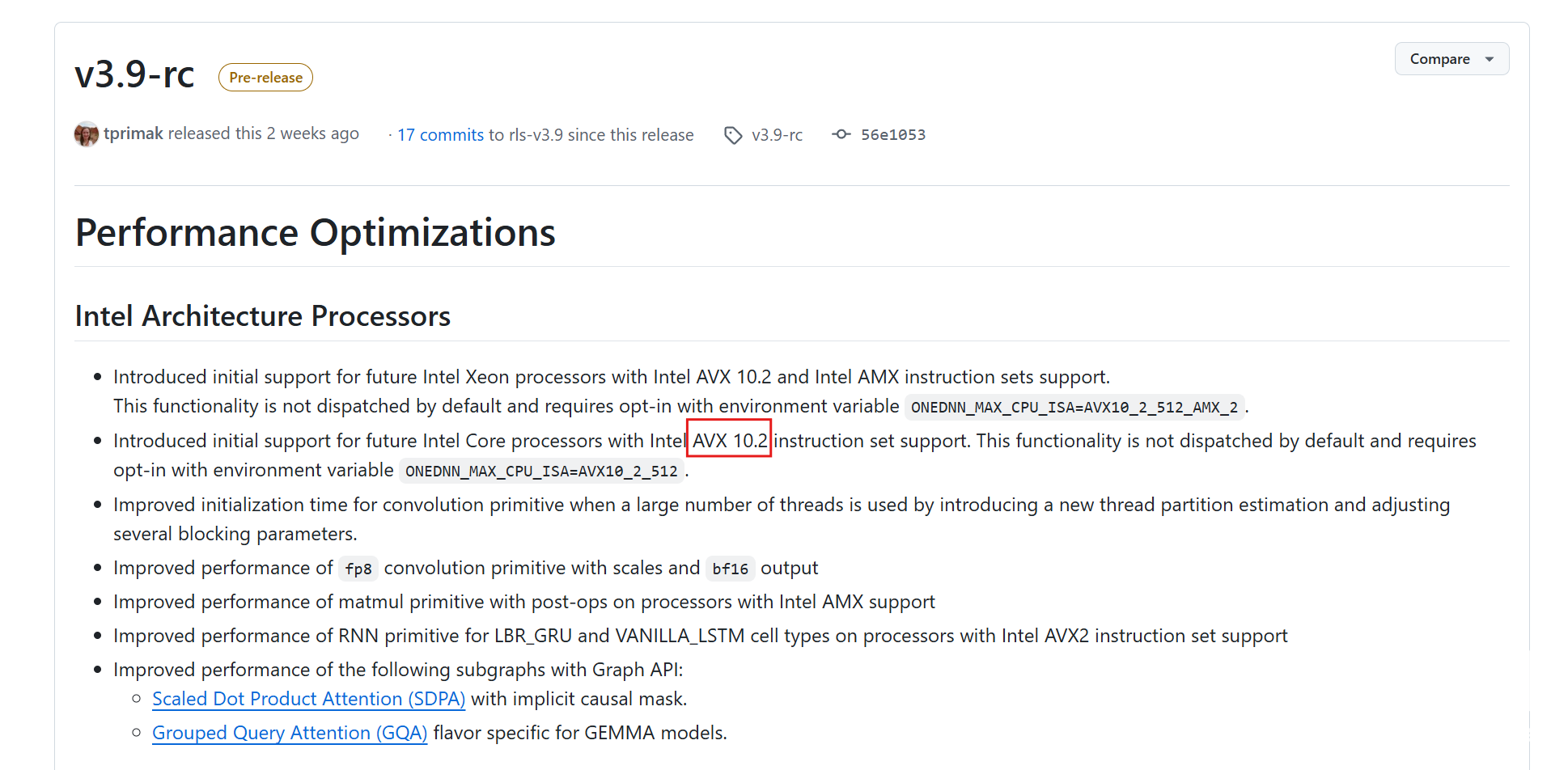Open the v3.9-rc tag link

777,135
